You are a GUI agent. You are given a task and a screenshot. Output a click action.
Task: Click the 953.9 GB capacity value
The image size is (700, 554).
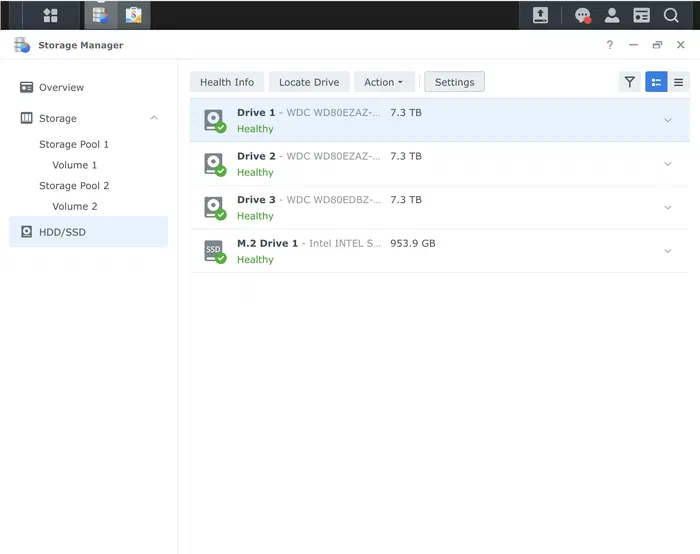click(412, 243)
